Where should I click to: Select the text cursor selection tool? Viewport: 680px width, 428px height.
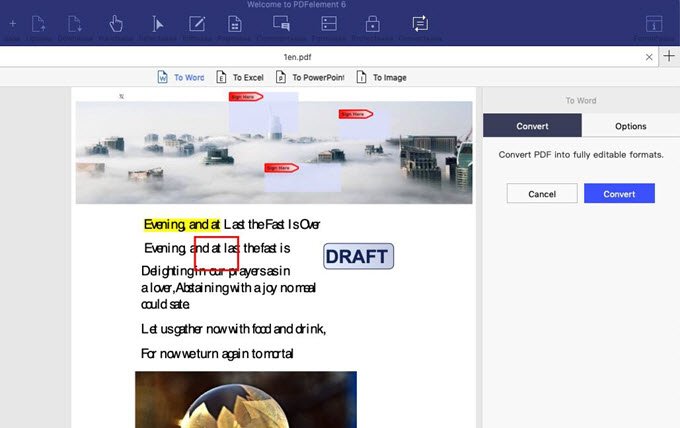pyautogui.click(x=157, y=24)
